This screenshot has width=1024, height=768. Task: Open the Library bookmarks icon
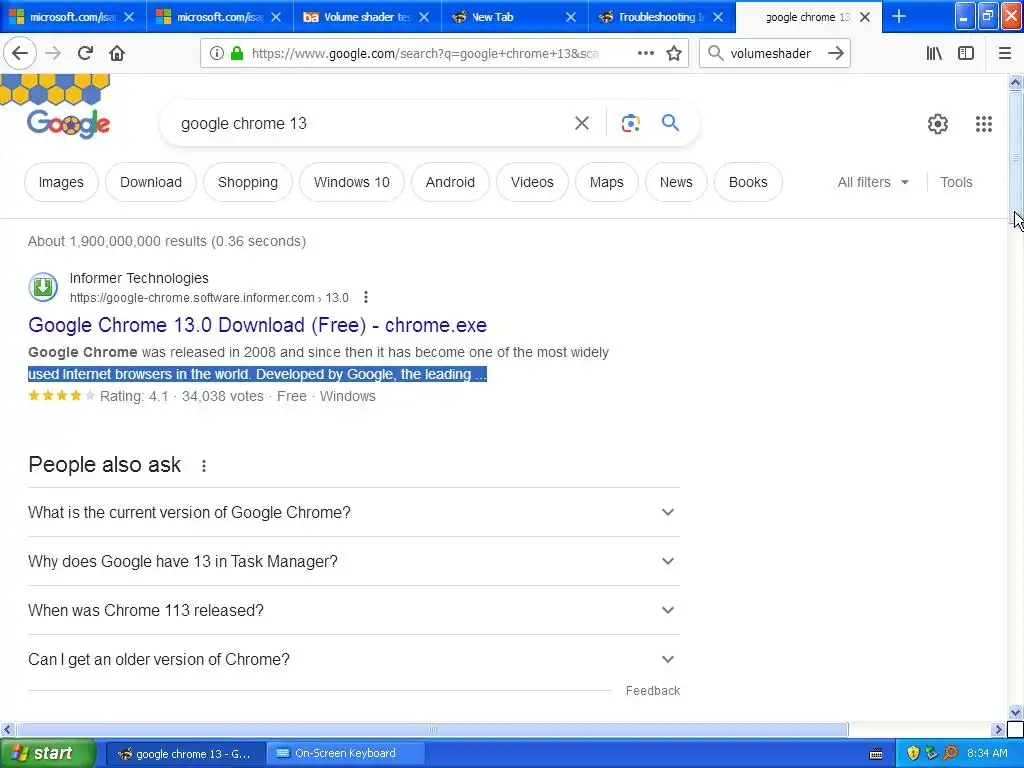click(934, 54)
